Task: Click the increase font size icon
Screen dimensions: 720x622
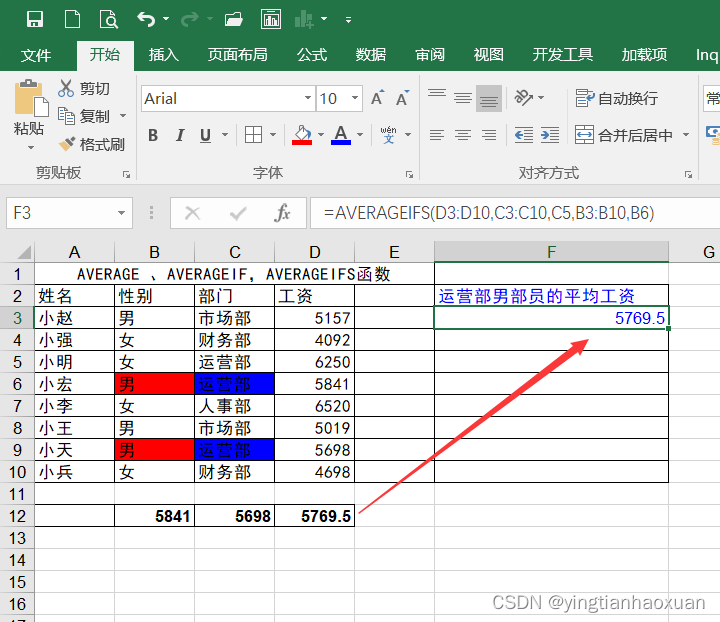Action: point(378,98)
